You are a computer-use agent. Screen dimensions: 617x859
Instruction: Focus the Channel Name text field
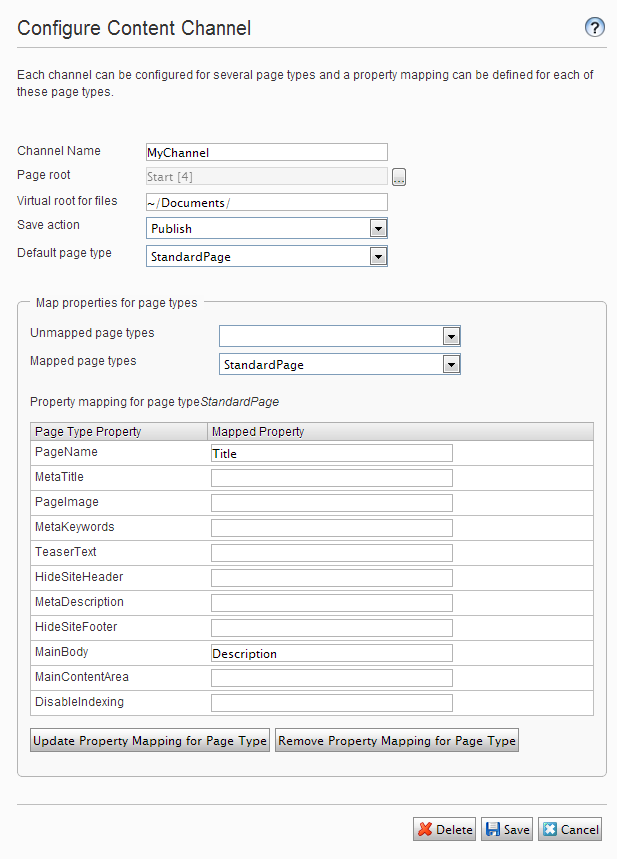(266, 152)
